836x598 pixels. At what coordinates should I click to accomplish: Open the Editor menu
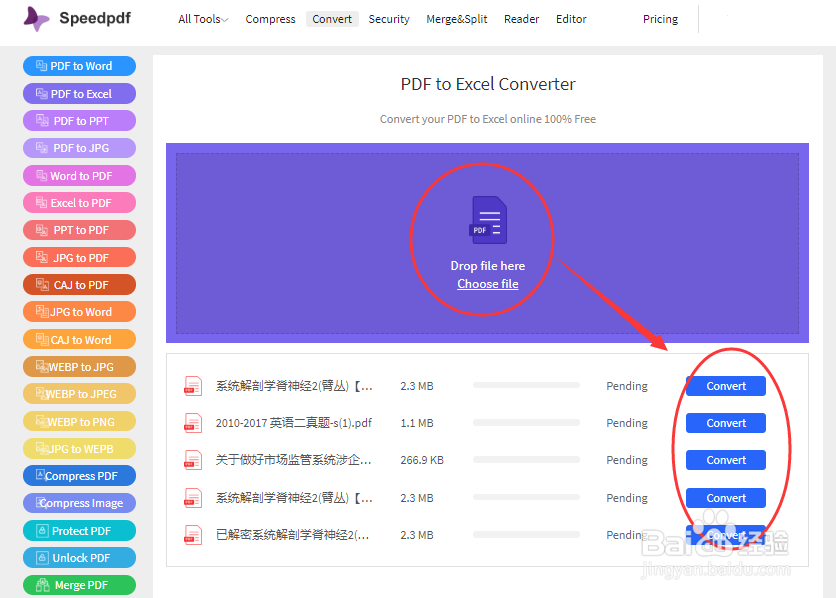pyautogui.click(x=571, y=19)
